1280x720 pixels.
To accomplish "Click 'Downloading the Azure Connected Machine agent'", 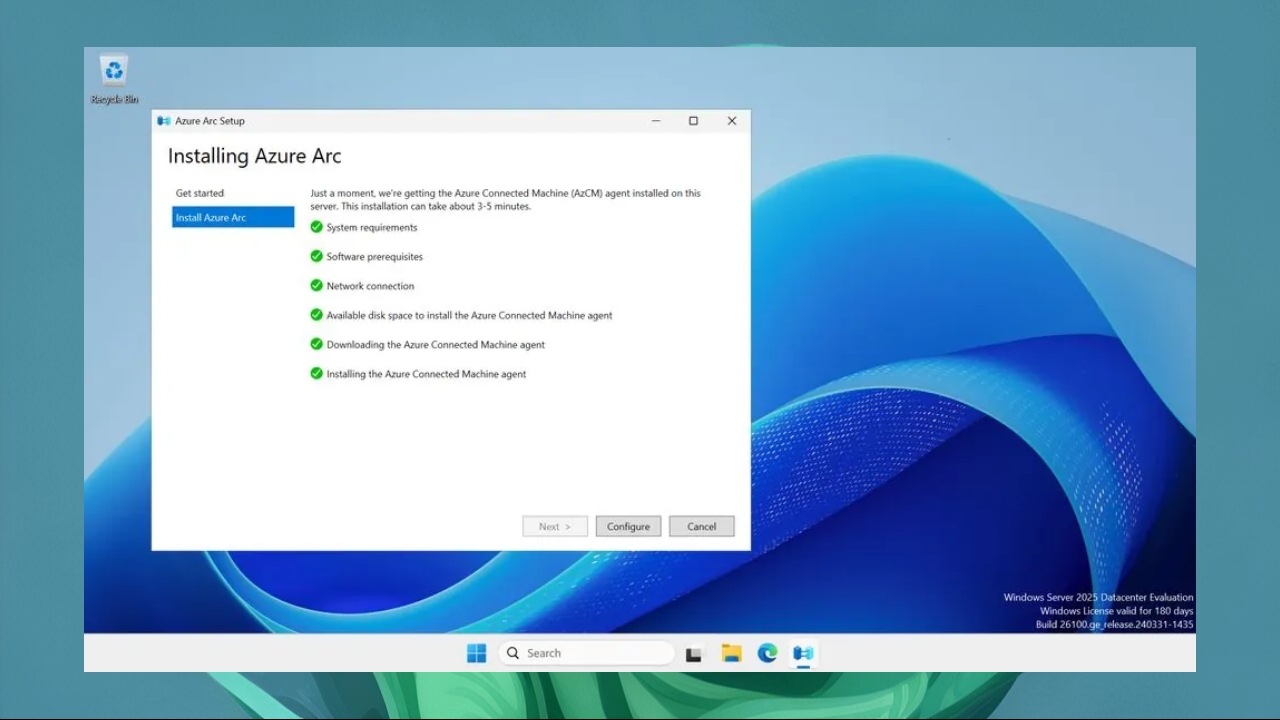I will [x=436, y=344].
